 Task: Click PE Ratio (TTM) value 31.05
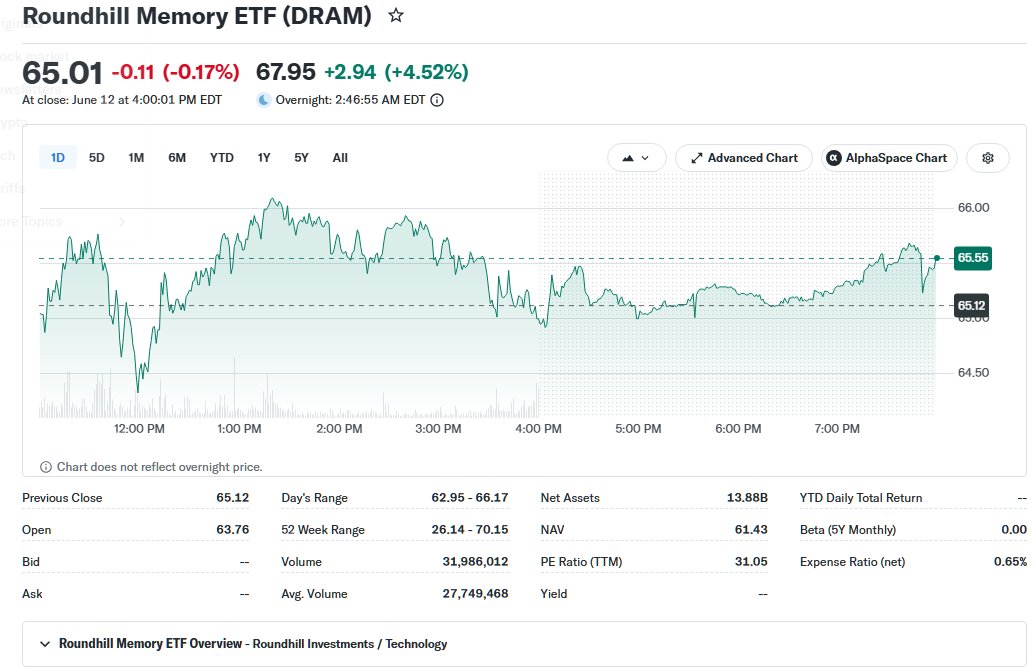click(751, 561)
